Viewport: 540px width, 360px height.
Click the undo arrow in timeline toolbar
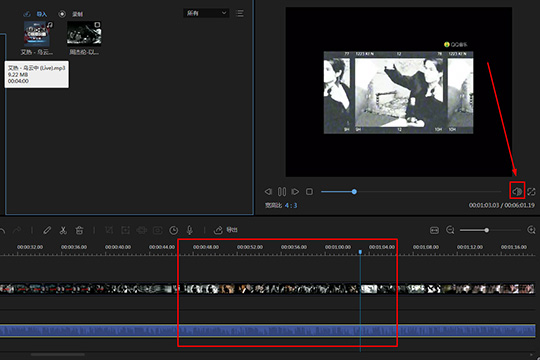pos(2,230)
